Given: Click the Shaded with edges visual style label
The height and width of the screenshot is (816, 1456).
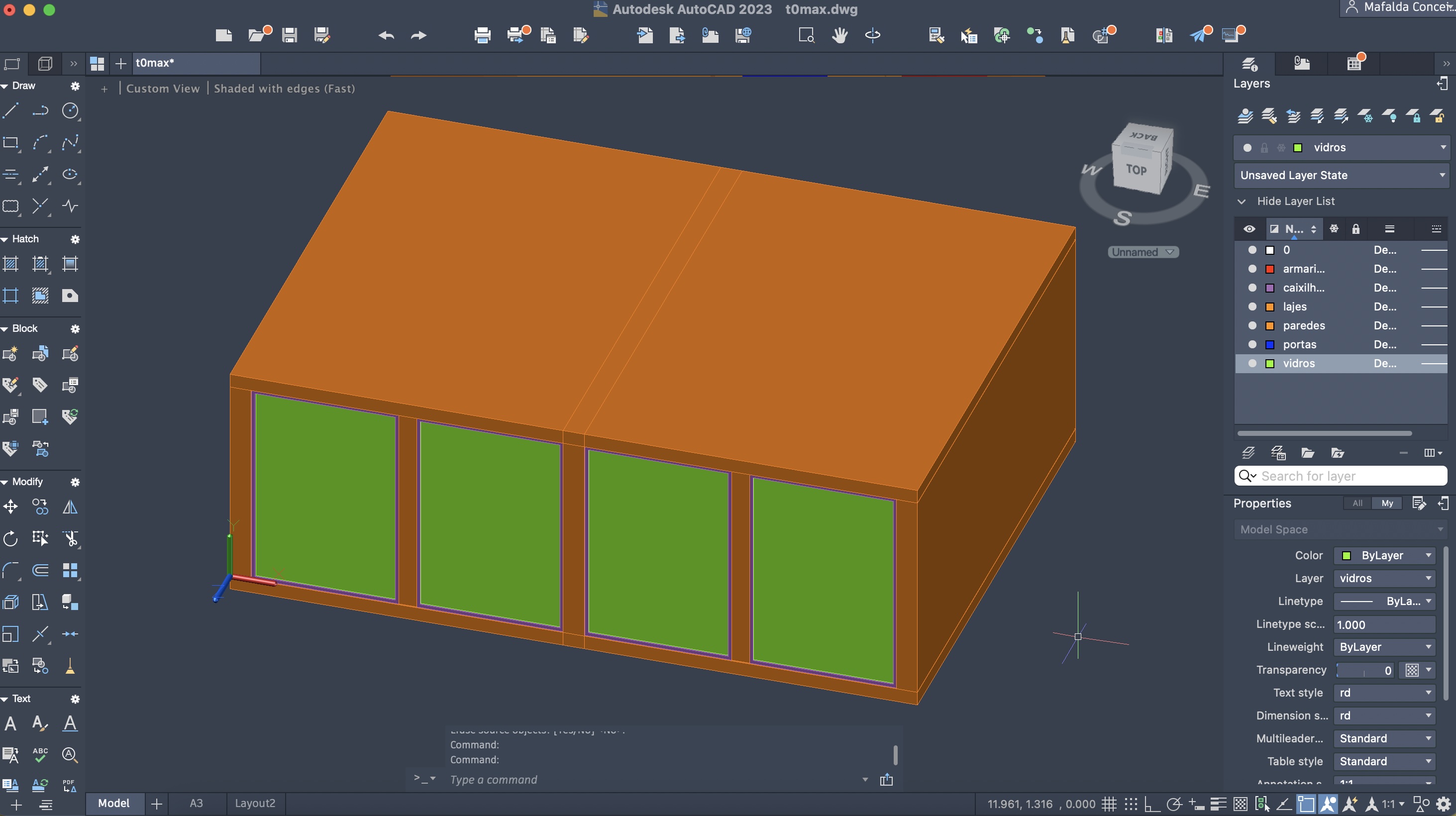Looking at the screenshot, I should coord(284,89).
